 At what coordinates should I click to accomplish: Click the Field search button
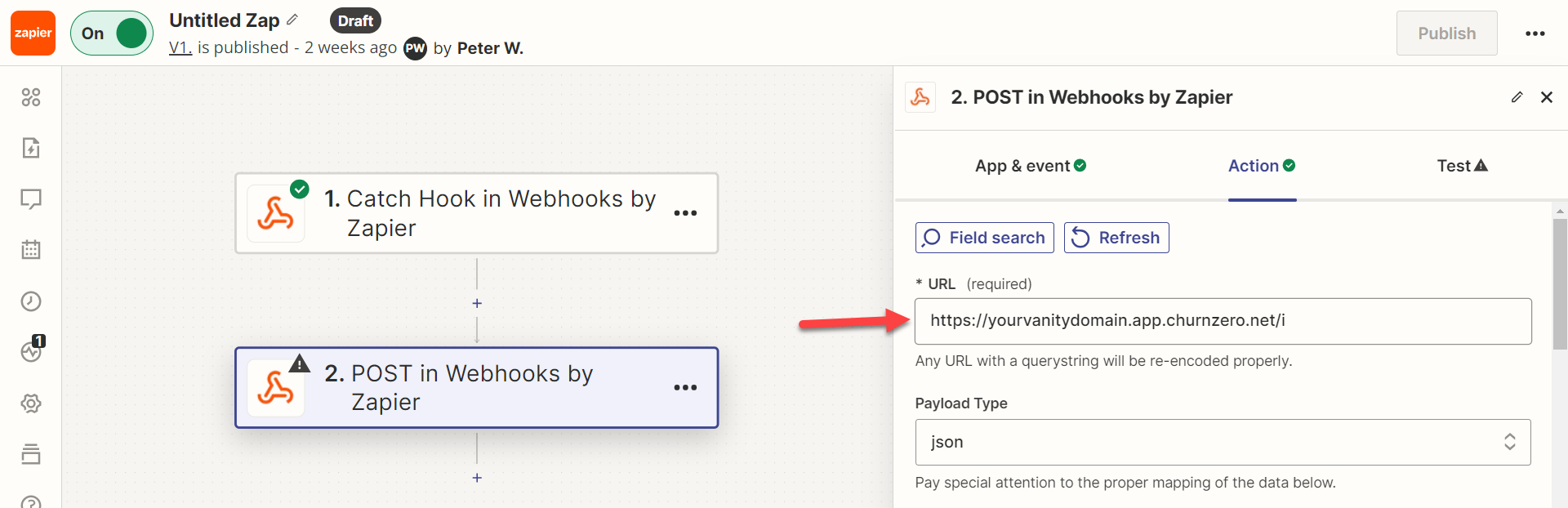click(985, 238)
